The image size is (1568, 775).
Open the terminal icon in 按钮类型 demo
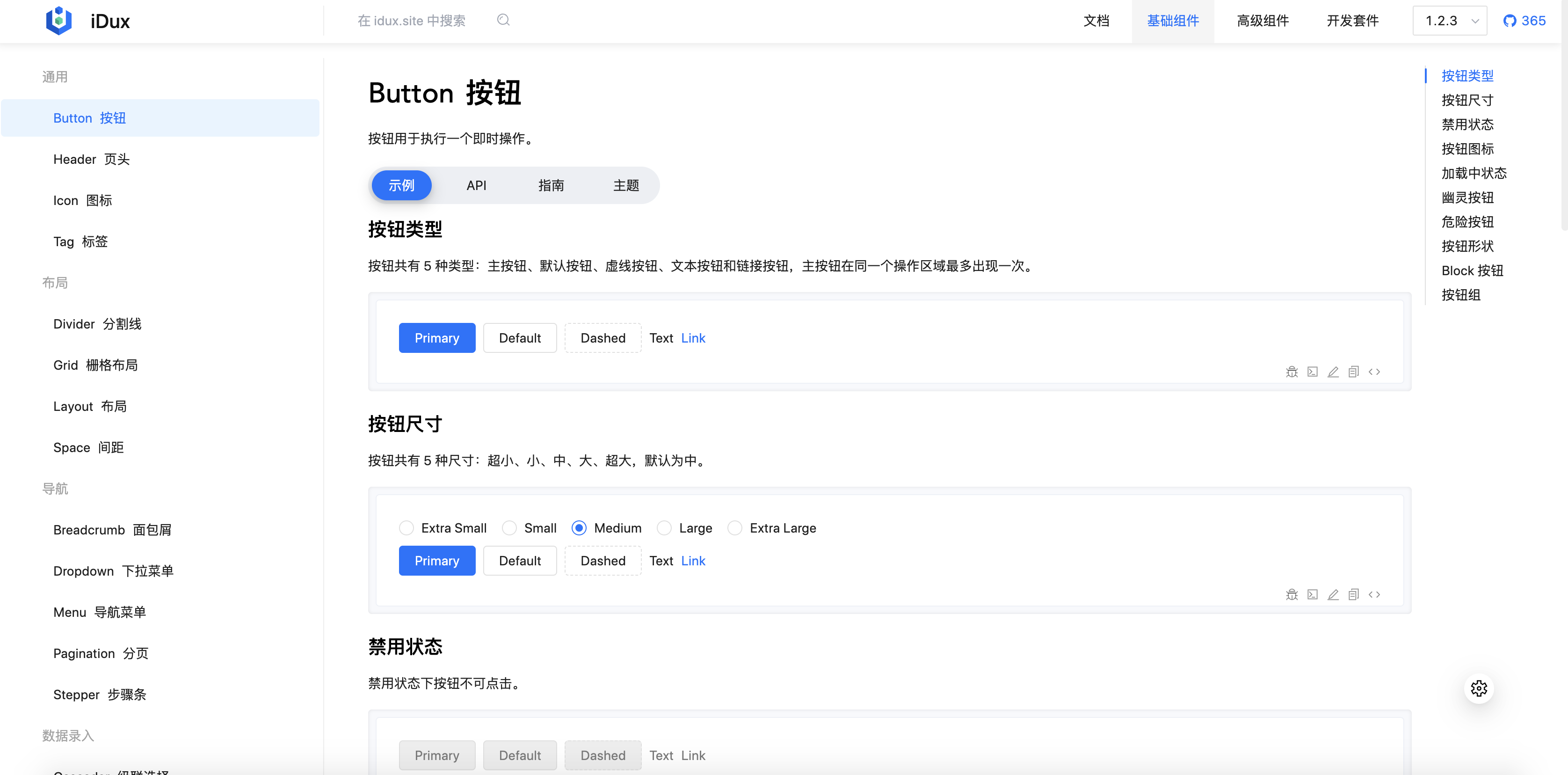pos(1312,372)
